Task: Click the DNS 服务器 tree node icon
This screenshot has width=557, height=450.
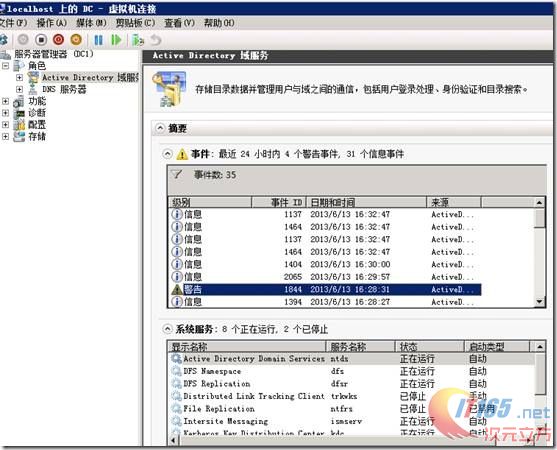Action: [x=33, y=89]
